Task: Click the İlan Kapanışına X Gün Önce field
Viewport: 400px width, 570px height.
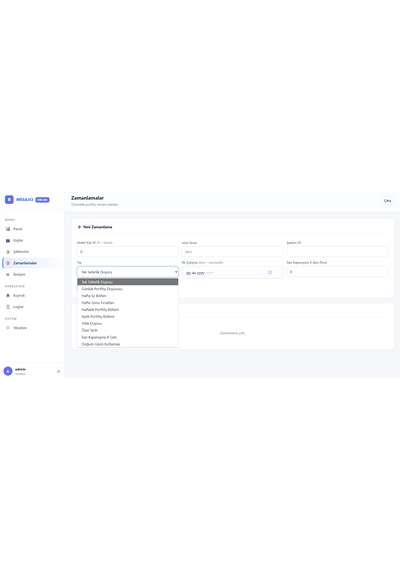Action: (x=337, y=272)
